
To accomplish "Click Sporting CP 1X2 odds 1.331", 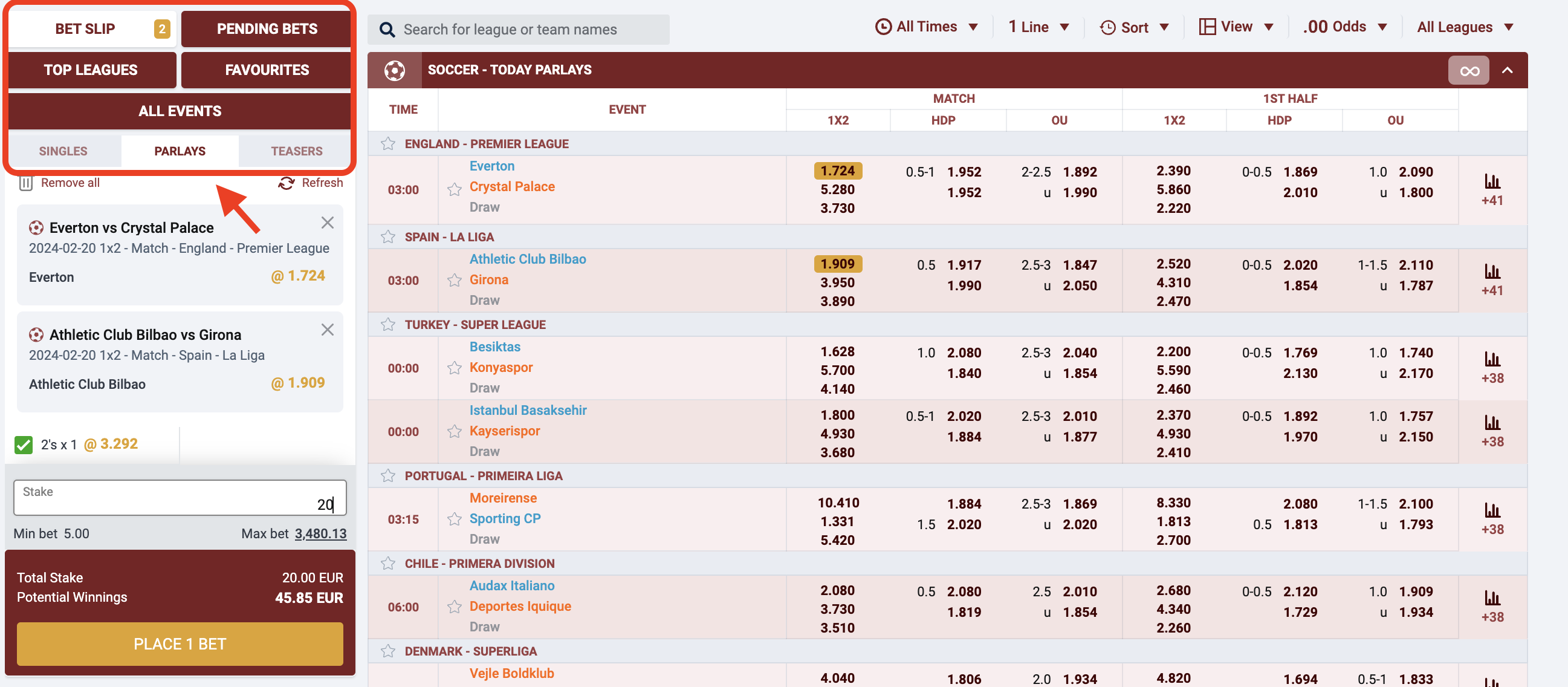I will point(838,521).
